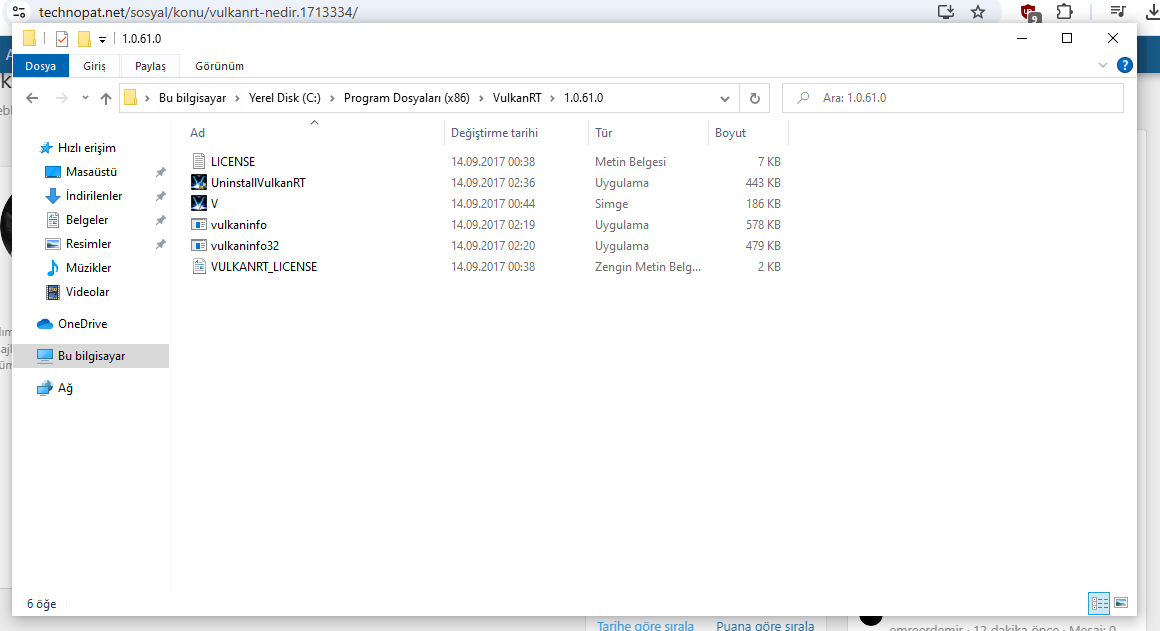Screen dimensions: 1160x631
Task: Click the New folder quick access icon
Action: (84, 38)
